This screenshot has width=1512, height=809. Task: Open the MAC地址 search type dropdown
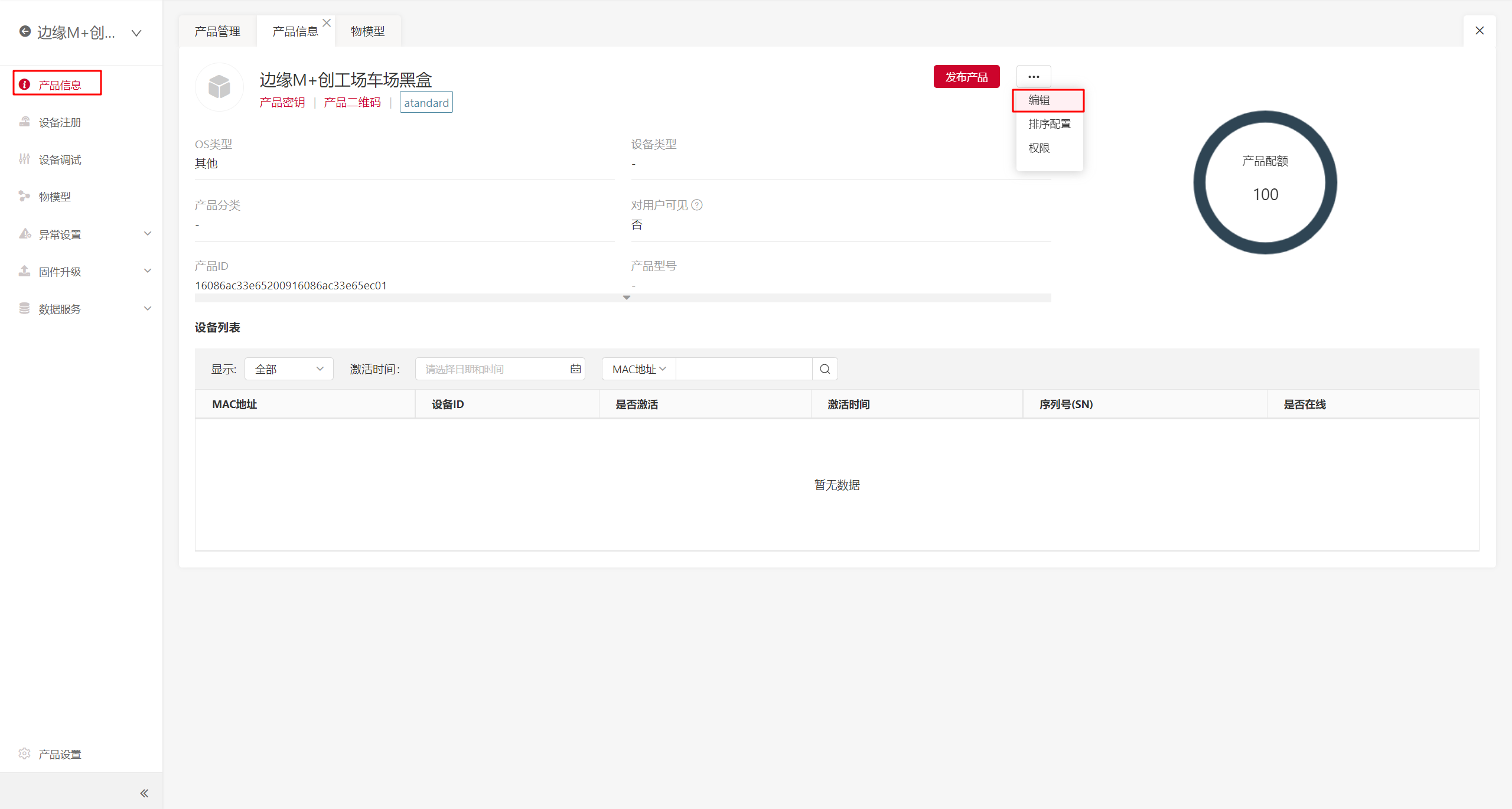[638, 369]
